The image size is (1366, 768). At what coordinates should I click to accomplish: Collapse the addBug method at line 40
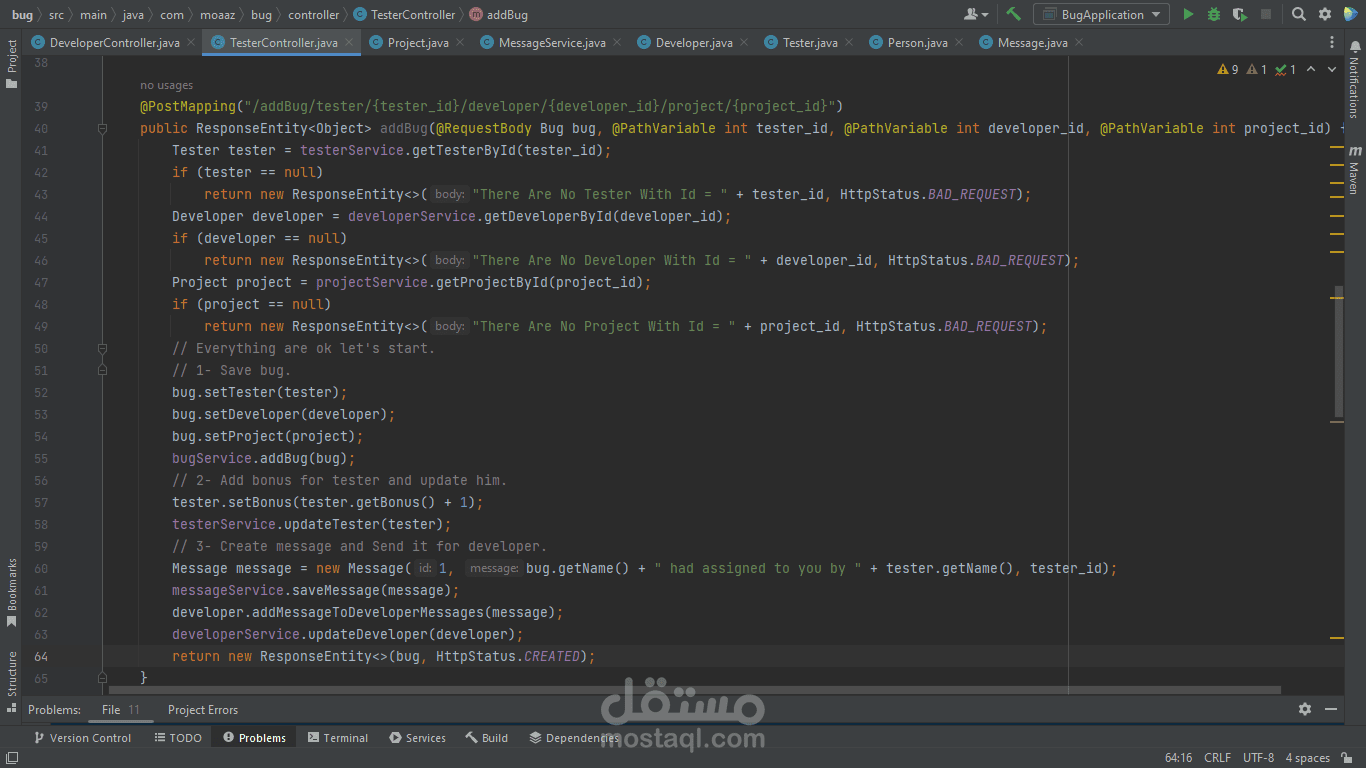pos(102,129)
